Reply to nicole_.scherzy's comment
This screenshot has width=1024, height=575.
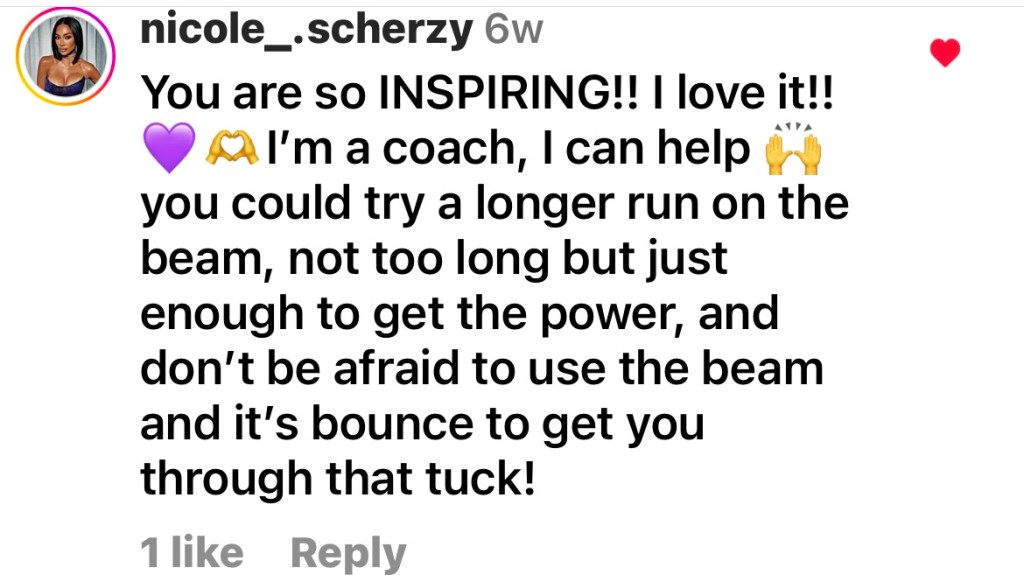(x=348, y=552)
